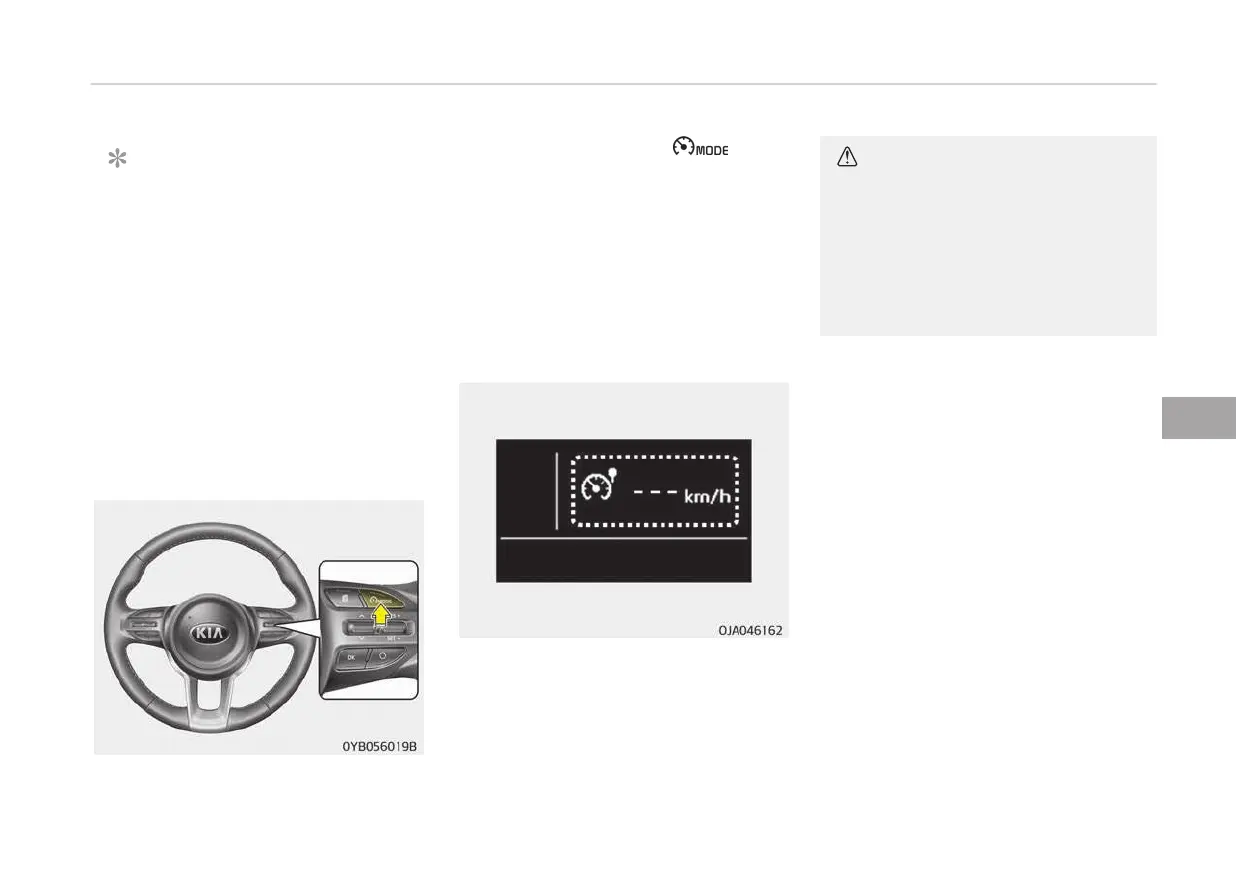Click the trip computer button left of MODE

343,598
